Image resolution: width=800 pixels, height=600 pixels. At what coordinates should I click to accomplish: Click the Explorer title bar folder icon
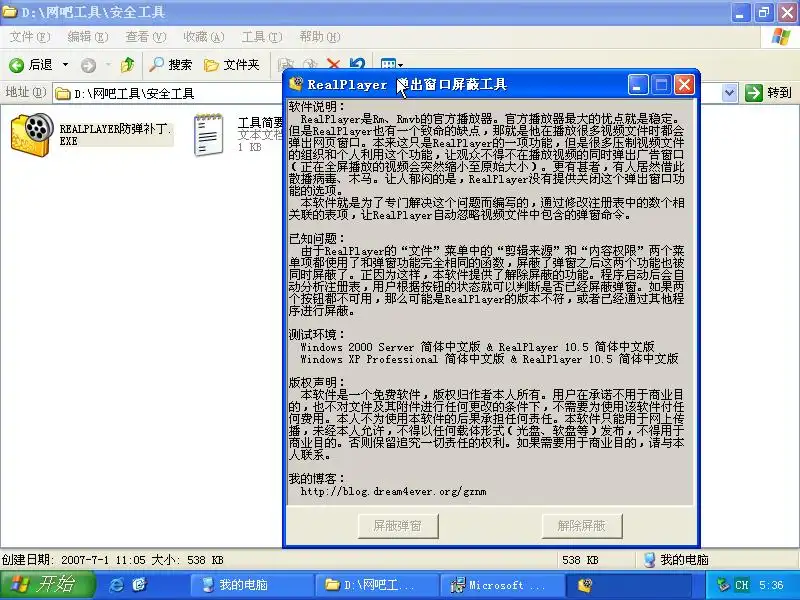[x=10, y=12]
